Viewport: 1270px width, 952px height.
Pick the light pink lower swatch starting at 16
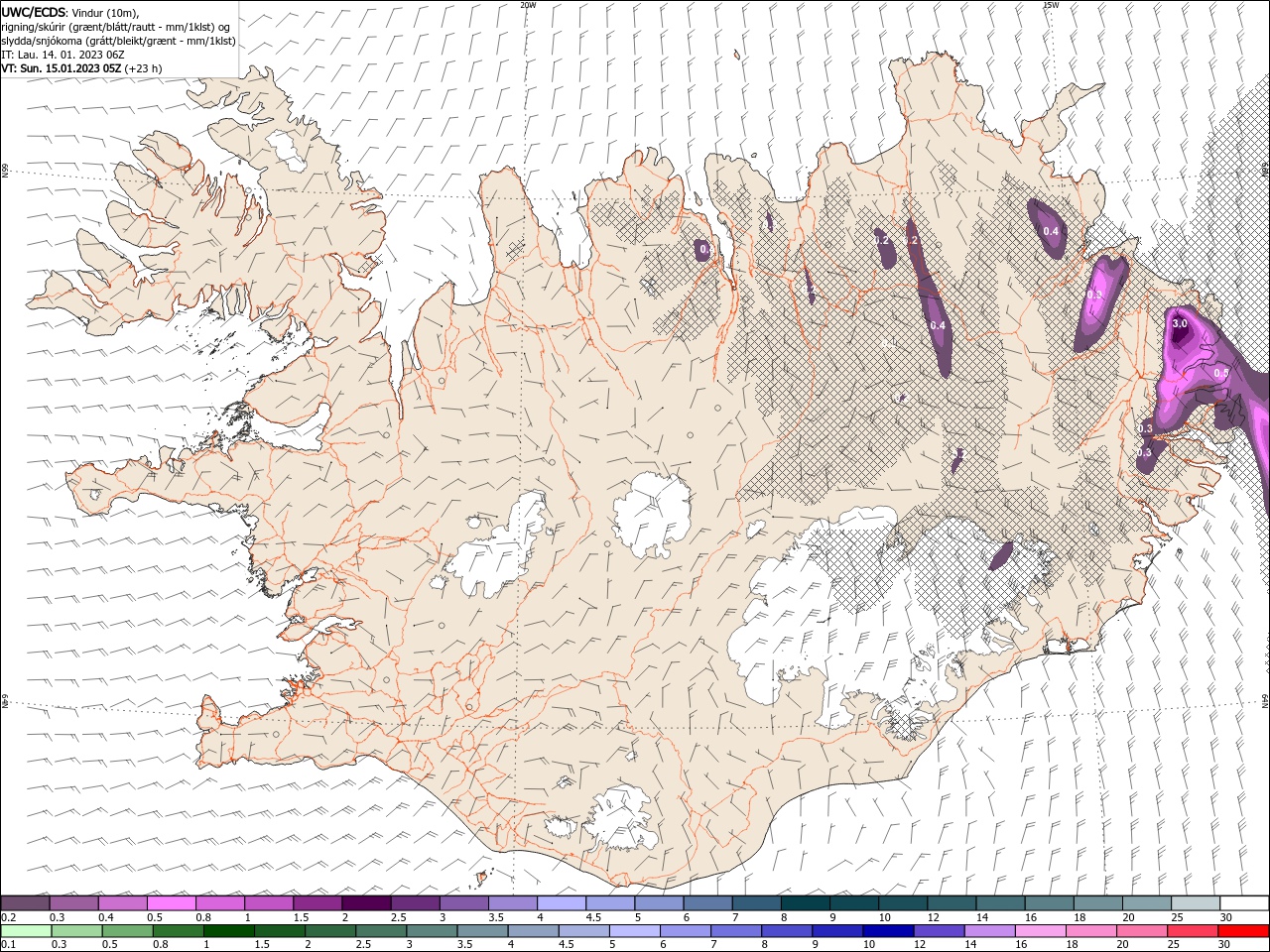pos(1040,931)
